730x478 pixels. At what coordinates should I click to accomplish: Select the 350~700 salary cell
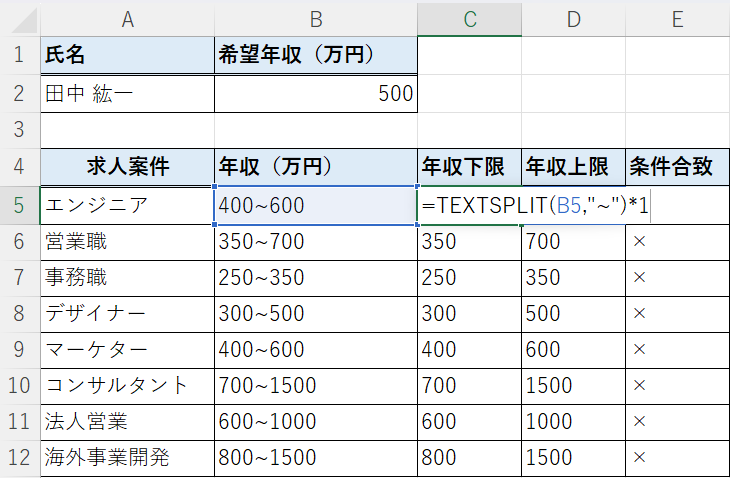316,242
